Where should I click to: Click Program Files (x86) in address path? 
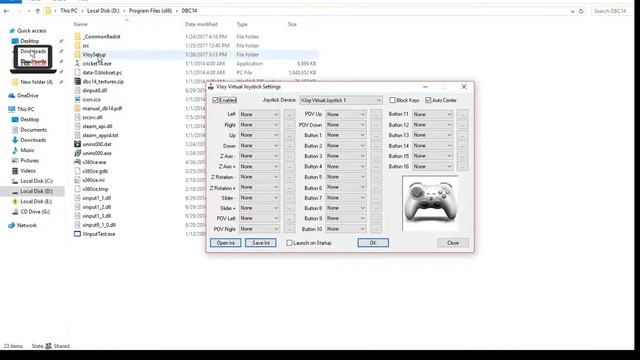coord(150,11)
